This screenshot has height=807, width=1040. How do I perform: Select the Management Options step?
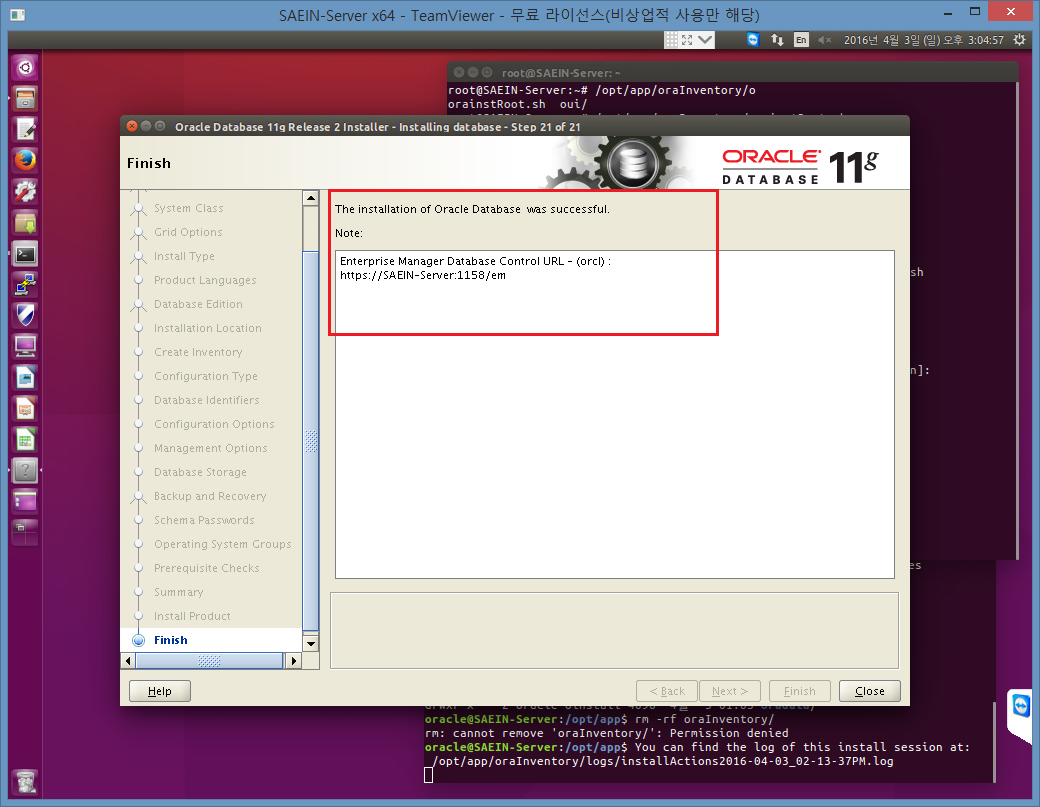coord(210,448)
